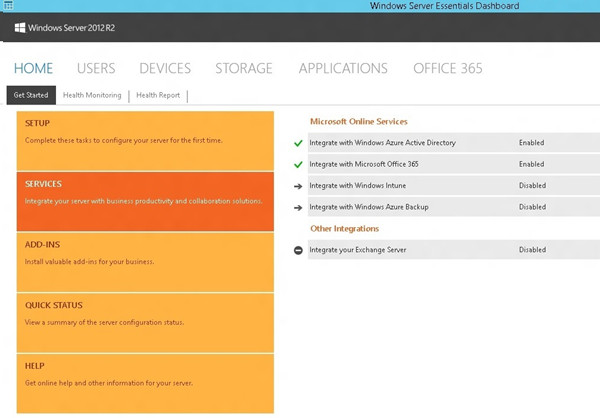Viewport: 600px width, 418px height.
Task: Switch to the USERS section
Action: tap(96, 69)
